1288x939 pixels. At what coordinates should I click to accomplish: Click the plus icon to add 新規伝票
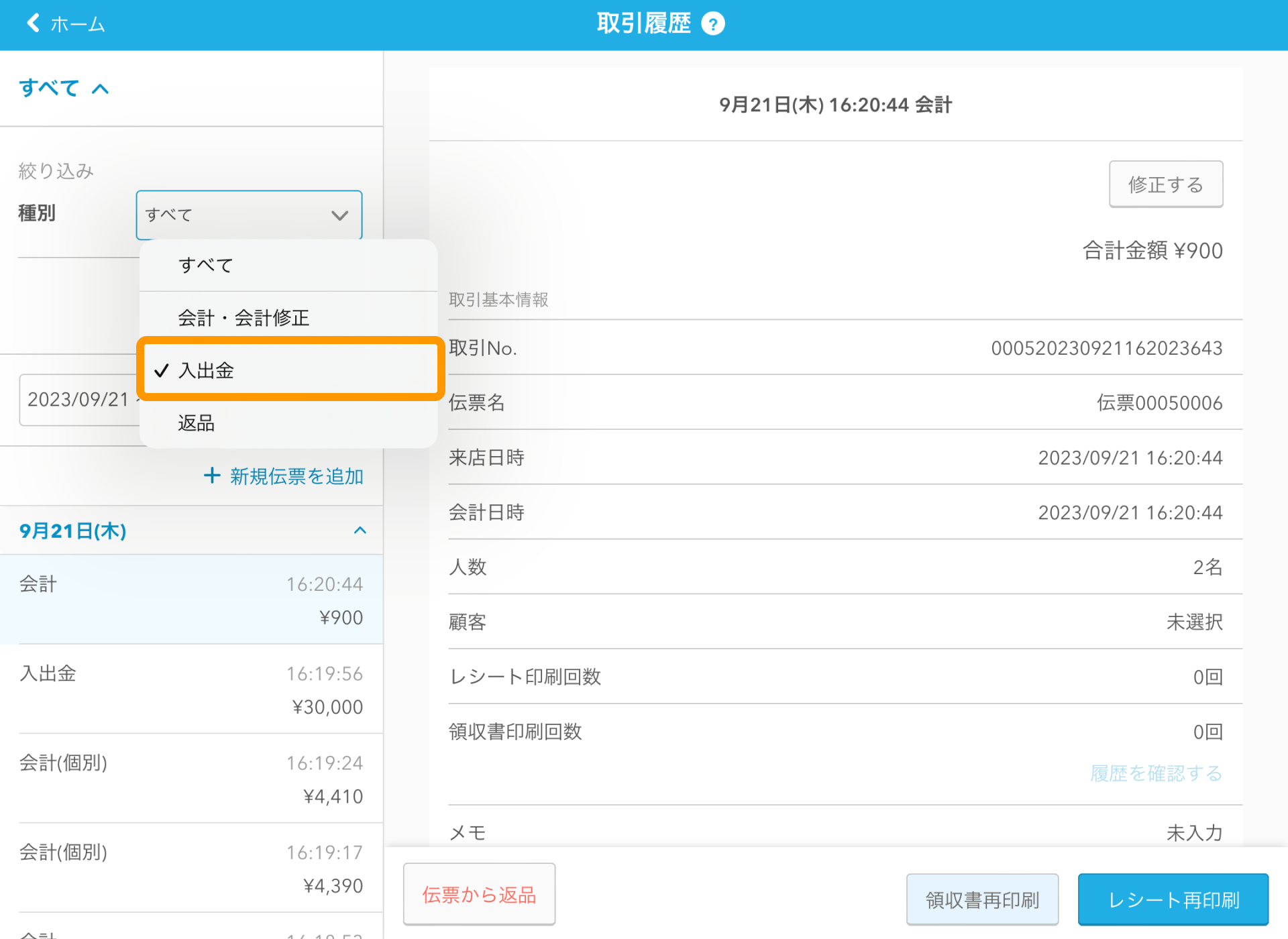point(211,476)
